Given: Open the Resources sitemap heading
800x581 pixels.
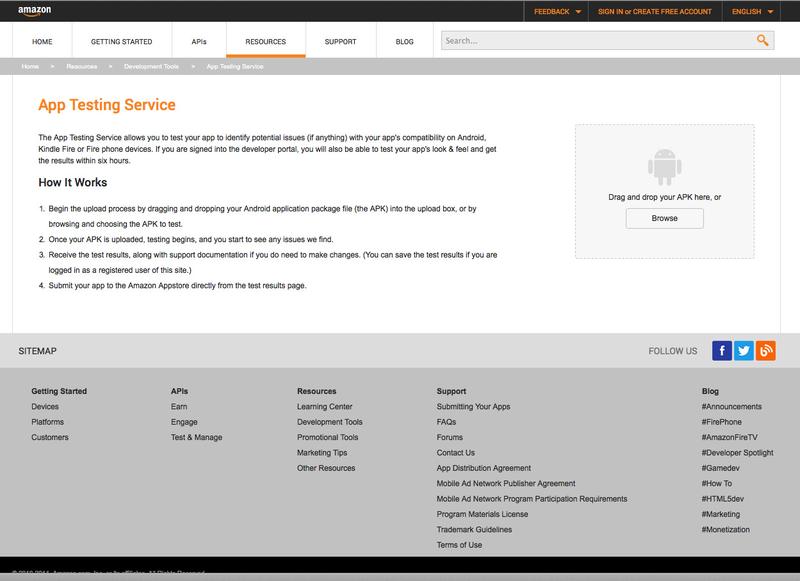Looking at the screenshot, I should [x=317, y=391].
